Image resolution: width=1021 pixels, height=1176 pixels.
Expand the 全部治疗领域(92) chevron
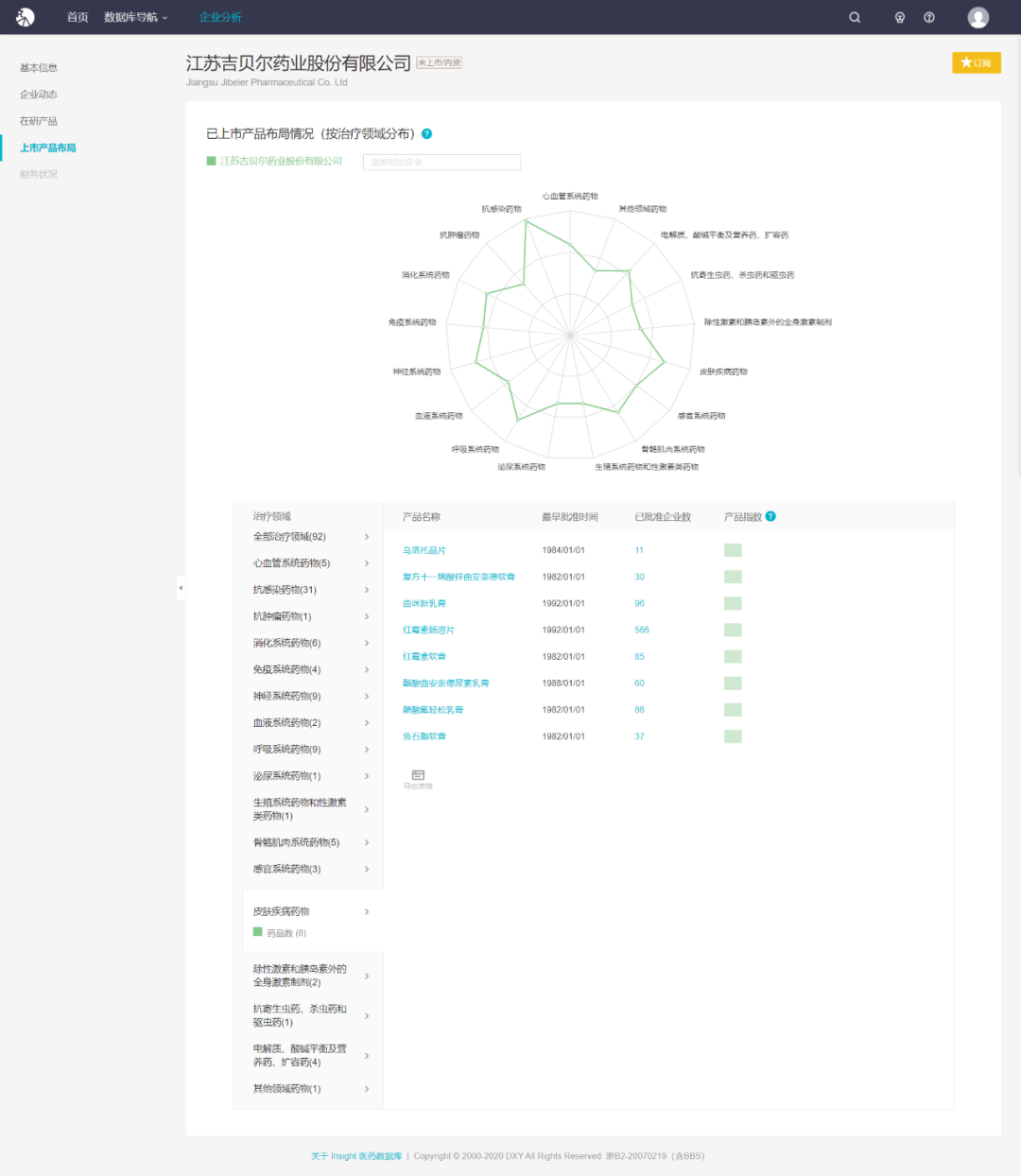(x=367, y=537)
